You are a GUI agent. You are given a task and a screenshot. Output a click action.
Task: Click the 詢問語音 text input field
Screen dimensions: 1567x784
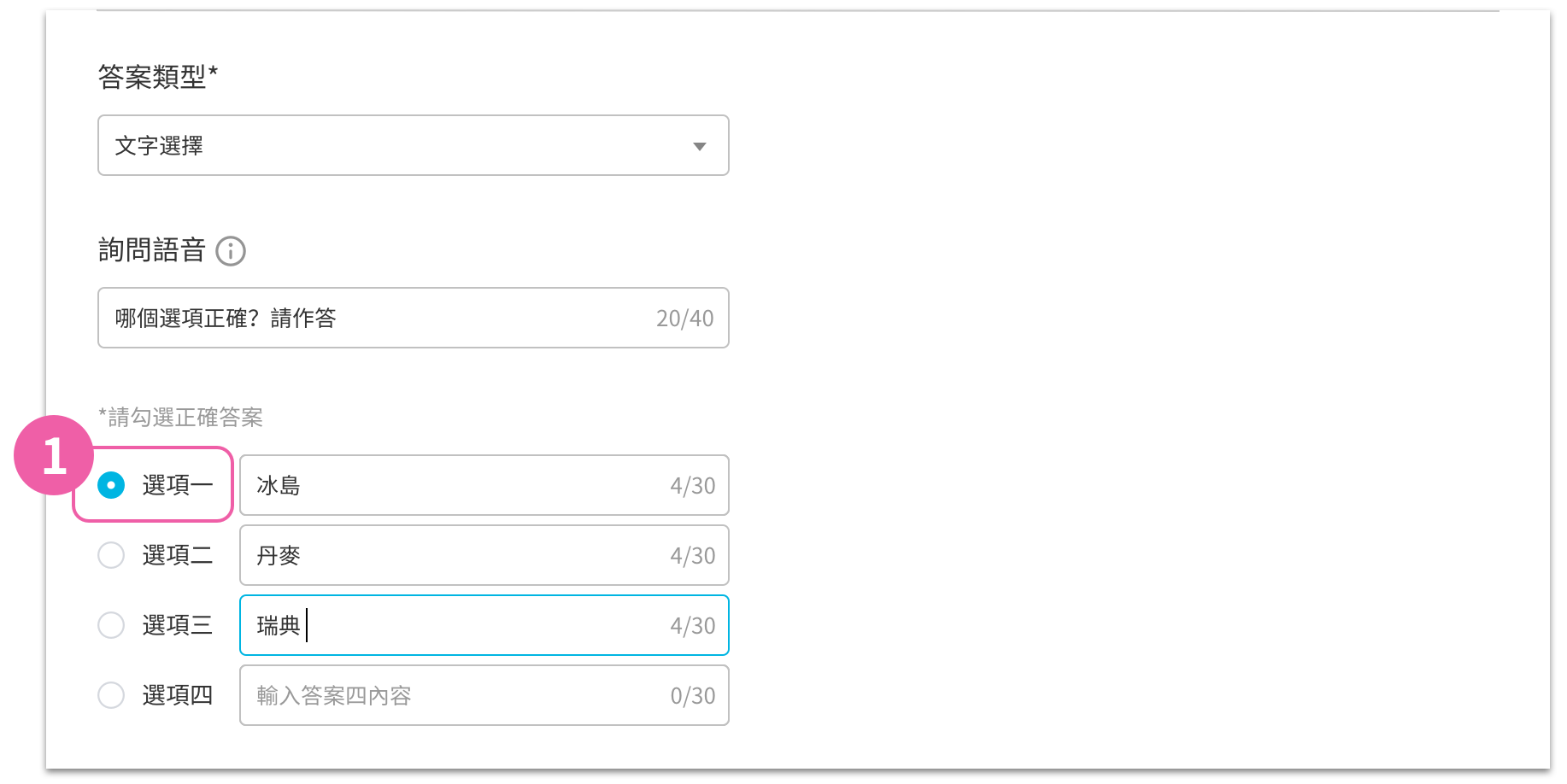coord(414,318)
